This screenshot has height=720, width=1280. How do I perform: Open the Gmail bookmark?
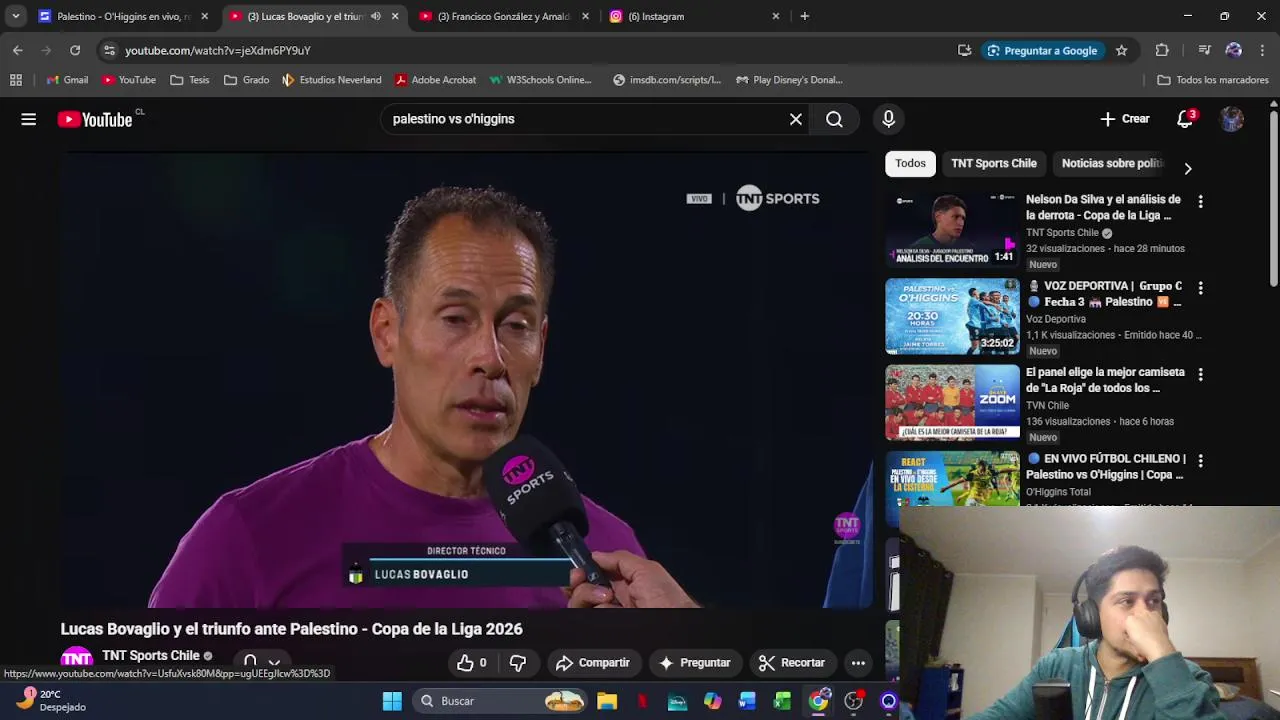tap(67, 80)
